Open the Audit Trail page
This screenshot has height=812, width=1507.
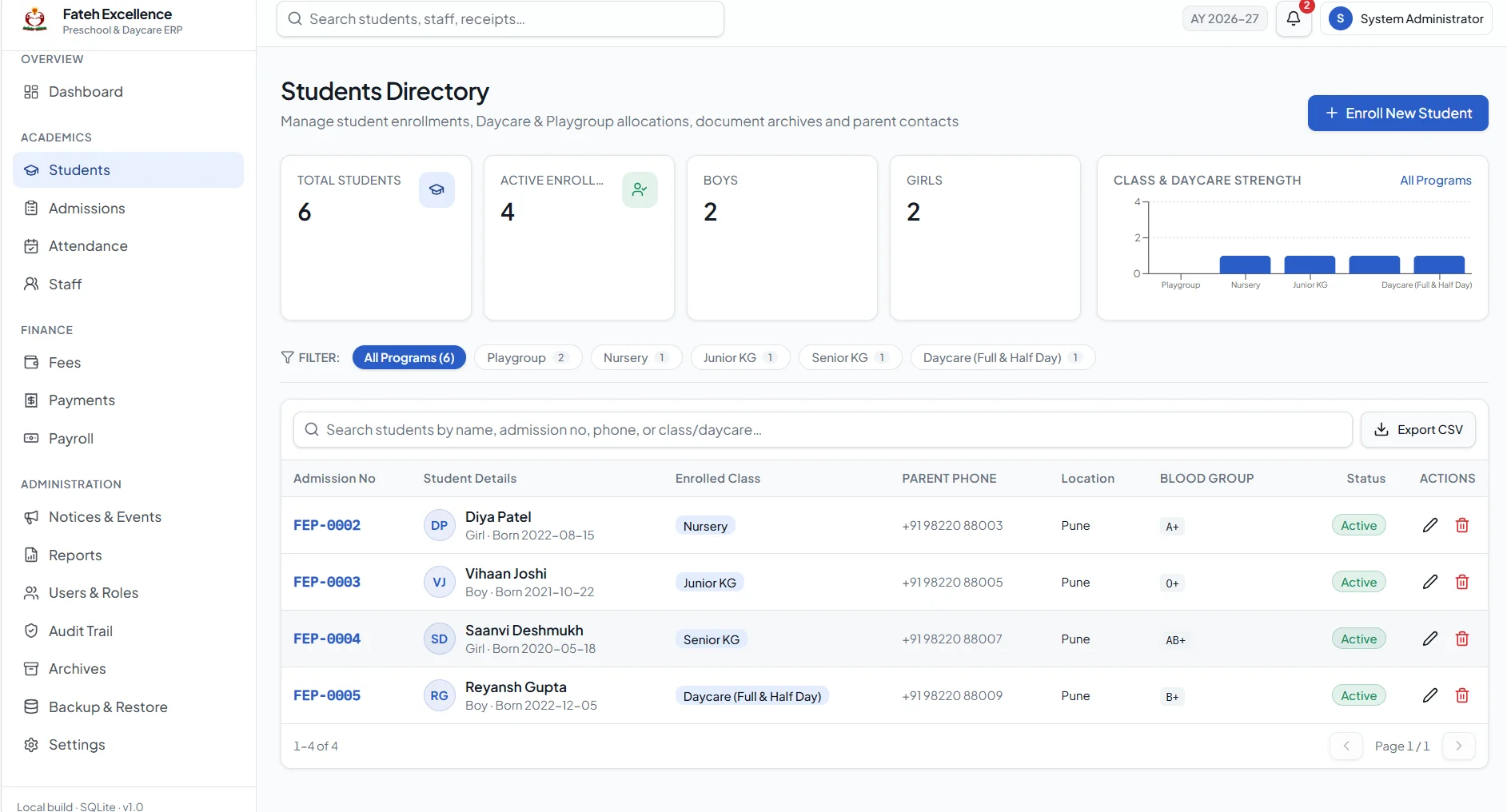click(128, 631)
